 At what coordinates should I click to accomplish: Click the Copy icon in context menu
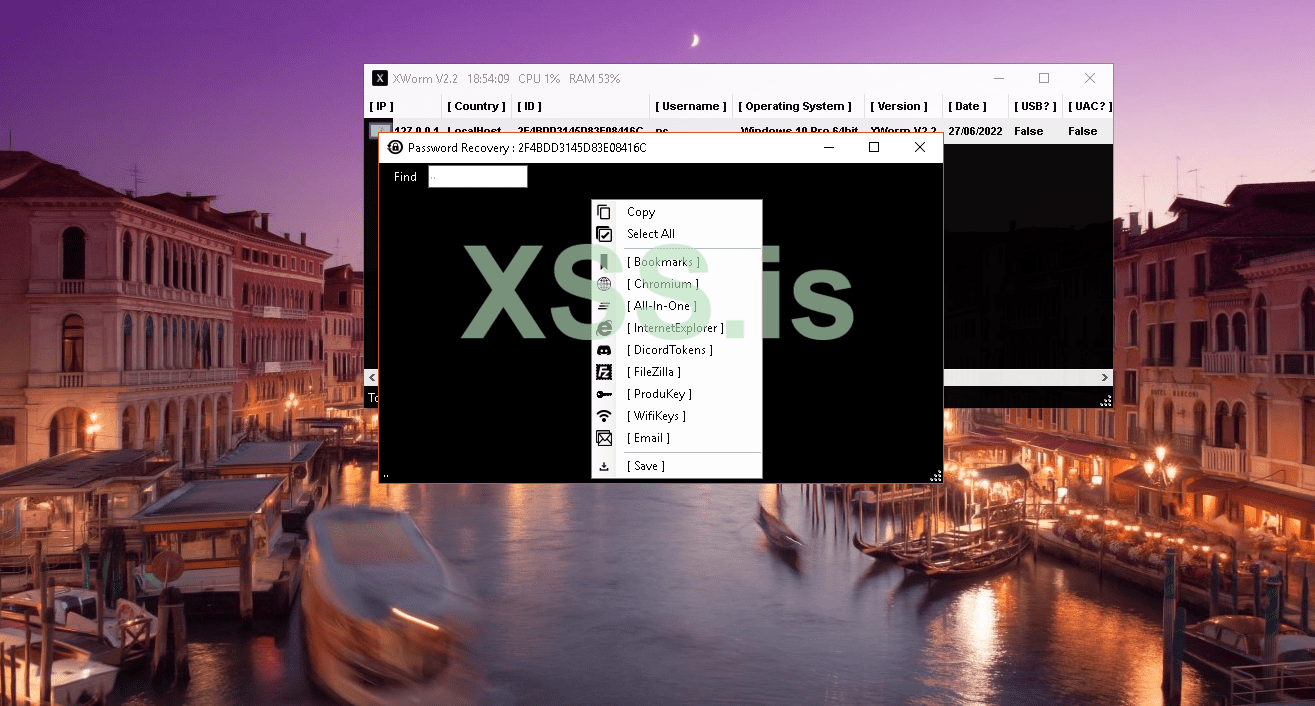(x=604, y=212)
